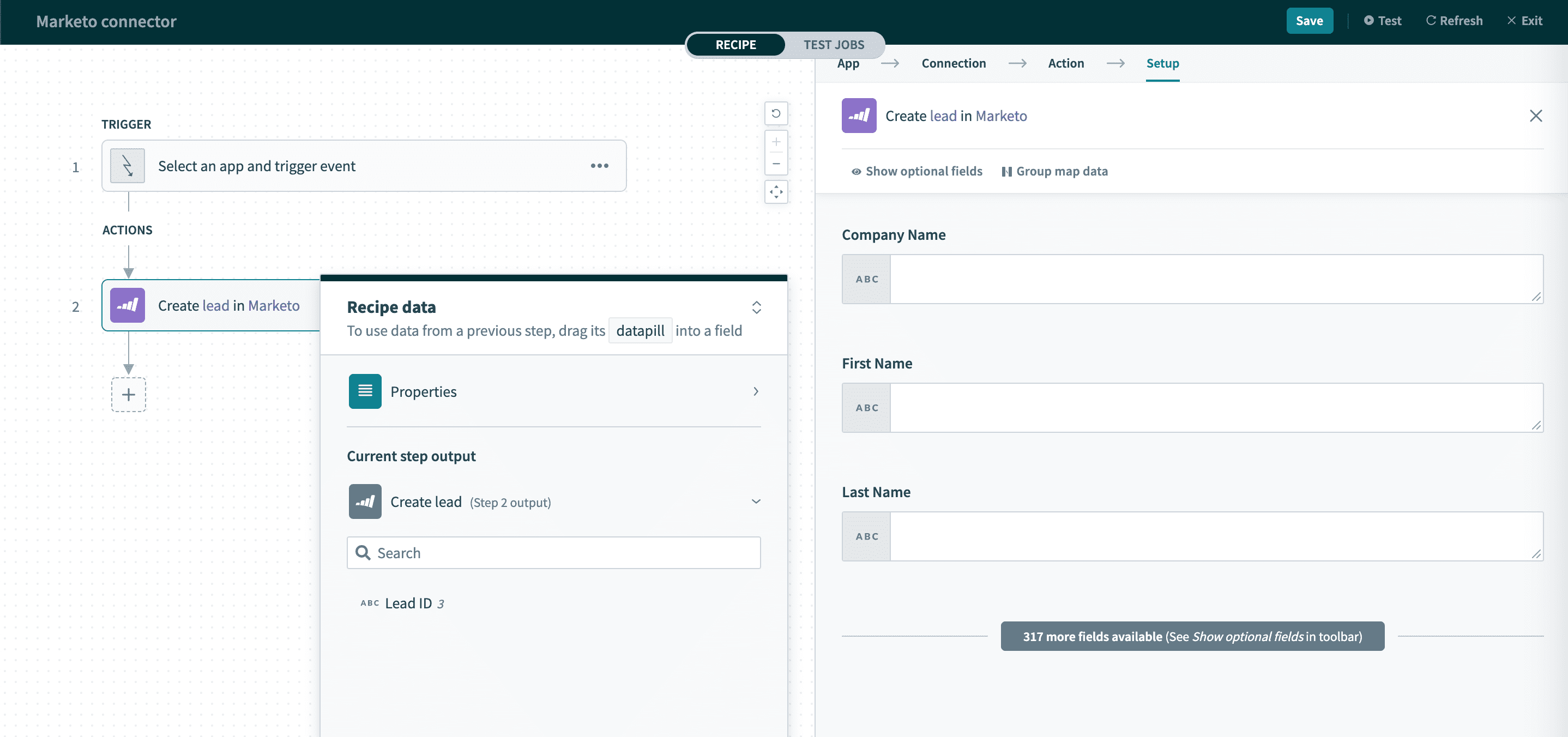Open the trigger step three-dots menu
The width and height of the screenshot is (1568, 737).
(599, 166)
